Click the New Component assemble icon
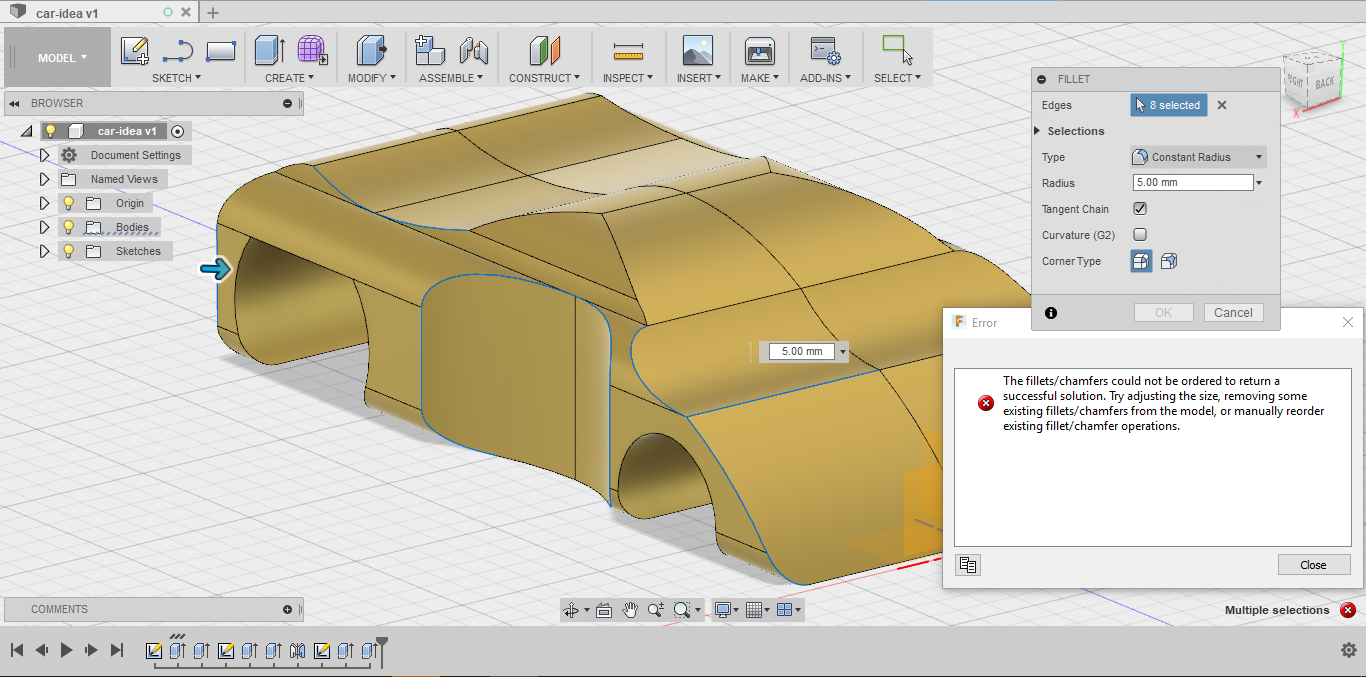Screen dimensions: 1366x677 click(x=430, y=51)
